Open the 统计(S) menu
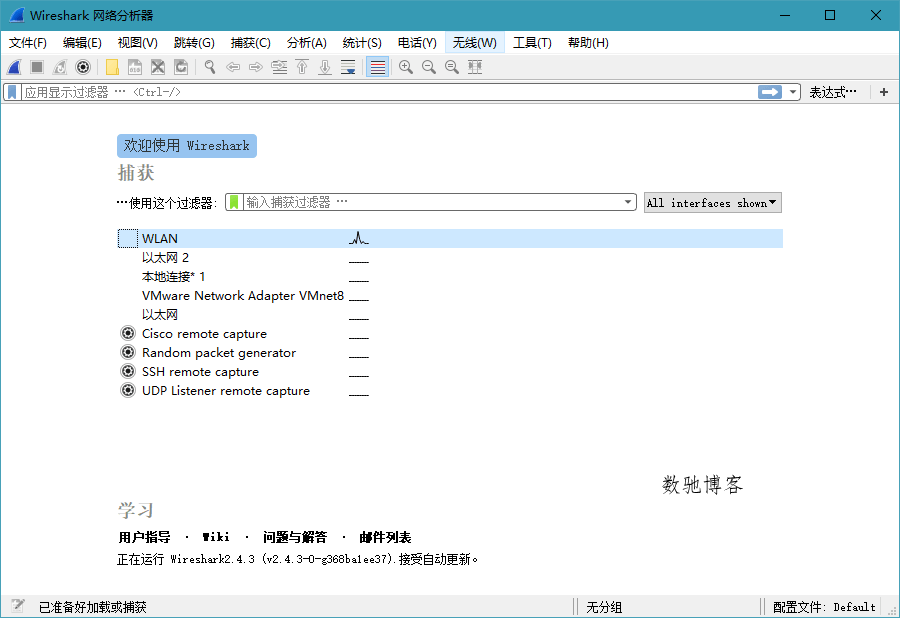 pos(362,42)
